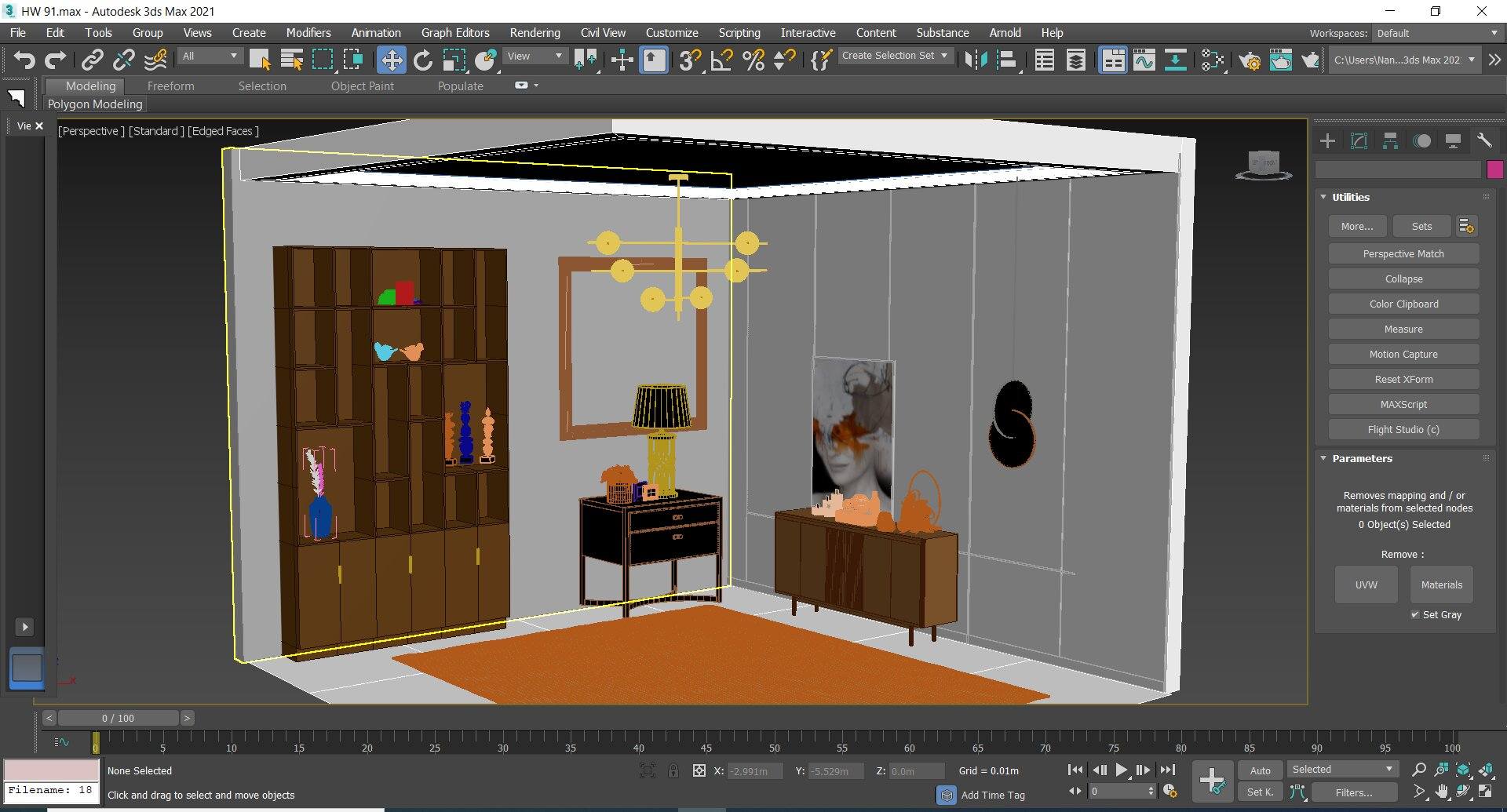Image resolution: width=1507 pixels, height=812 pixels.
Task: Select the Select and Move tool
Action: [x=392, y=60]
